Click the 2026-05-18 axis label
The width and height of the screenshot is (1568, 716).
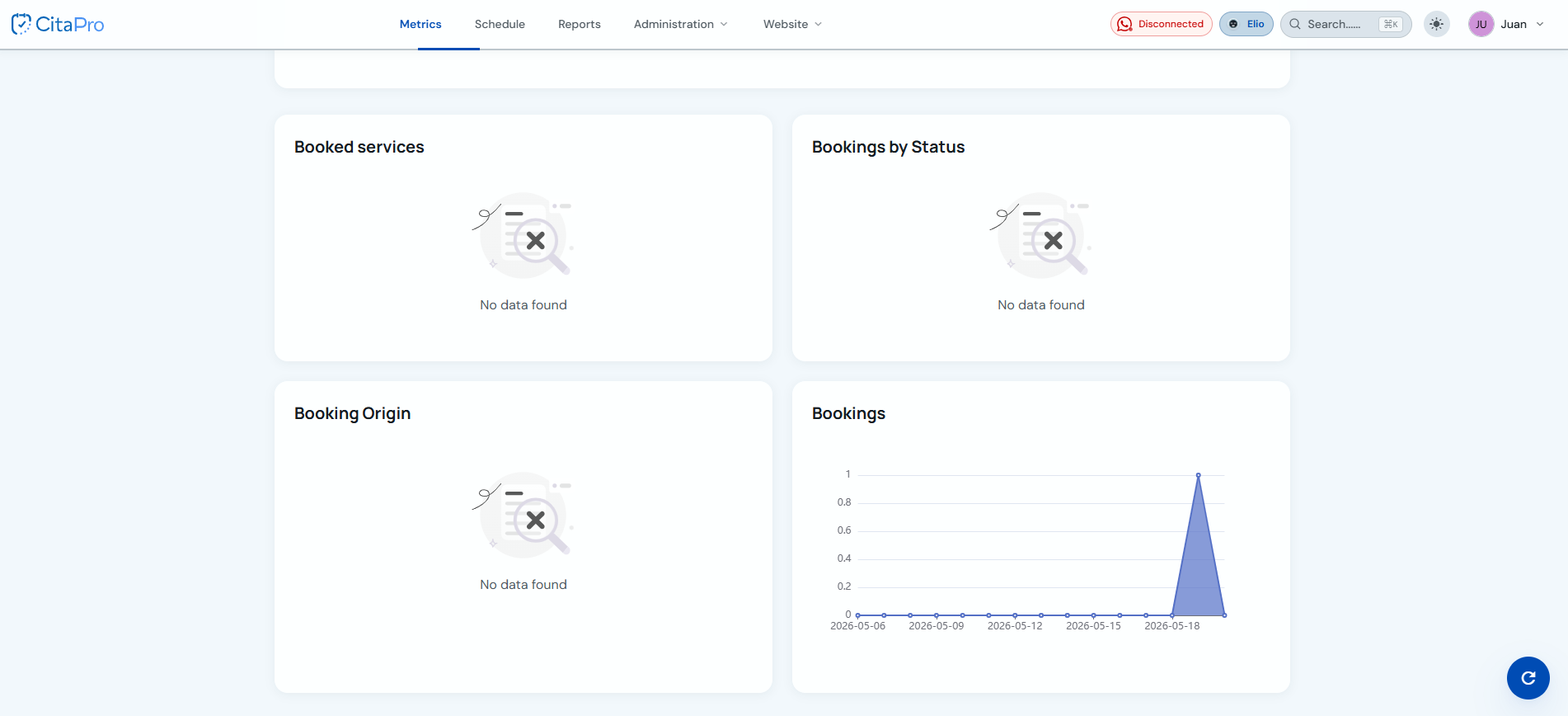[x=1171, y=626]
